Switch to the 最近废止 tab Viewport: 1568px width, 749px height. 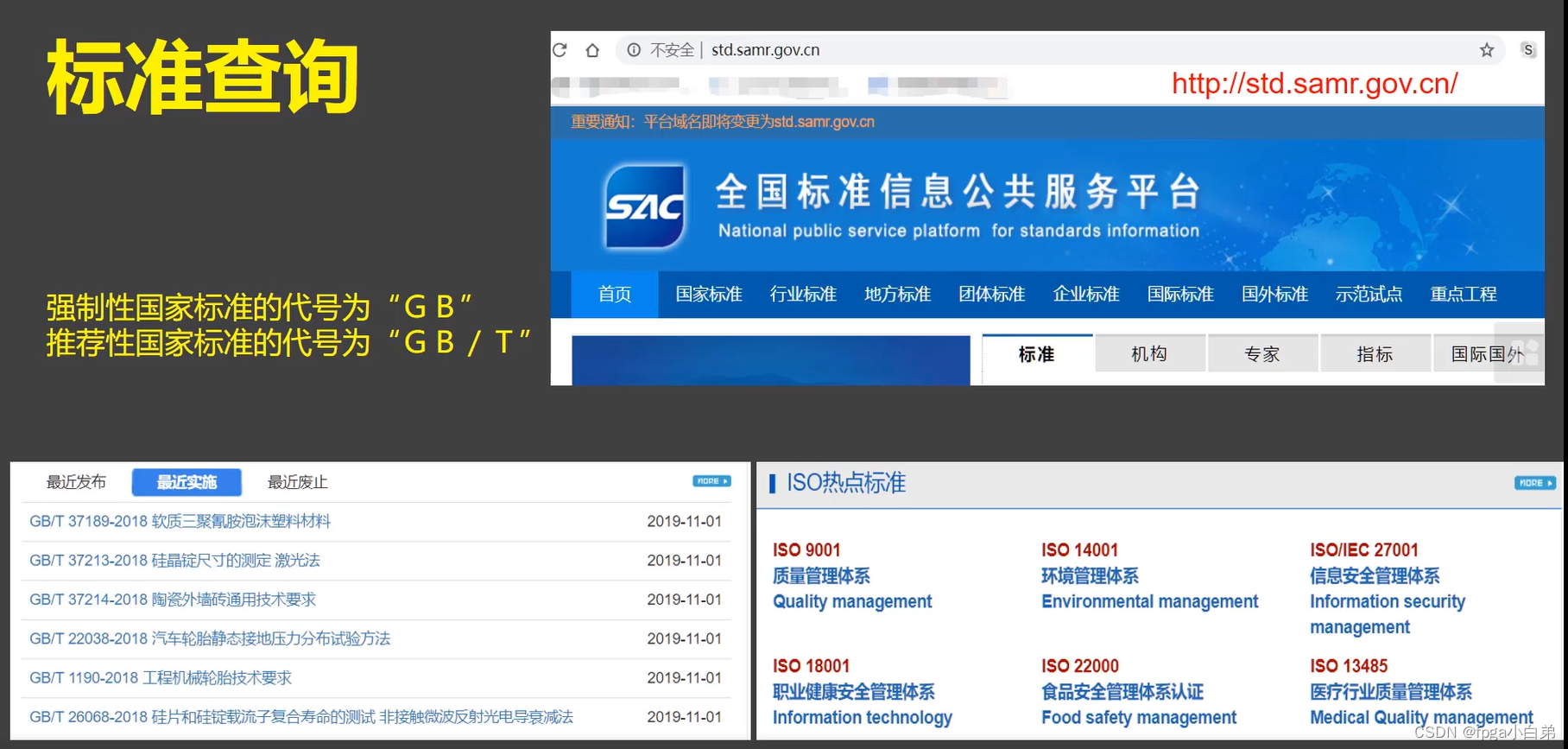(298, 482)
